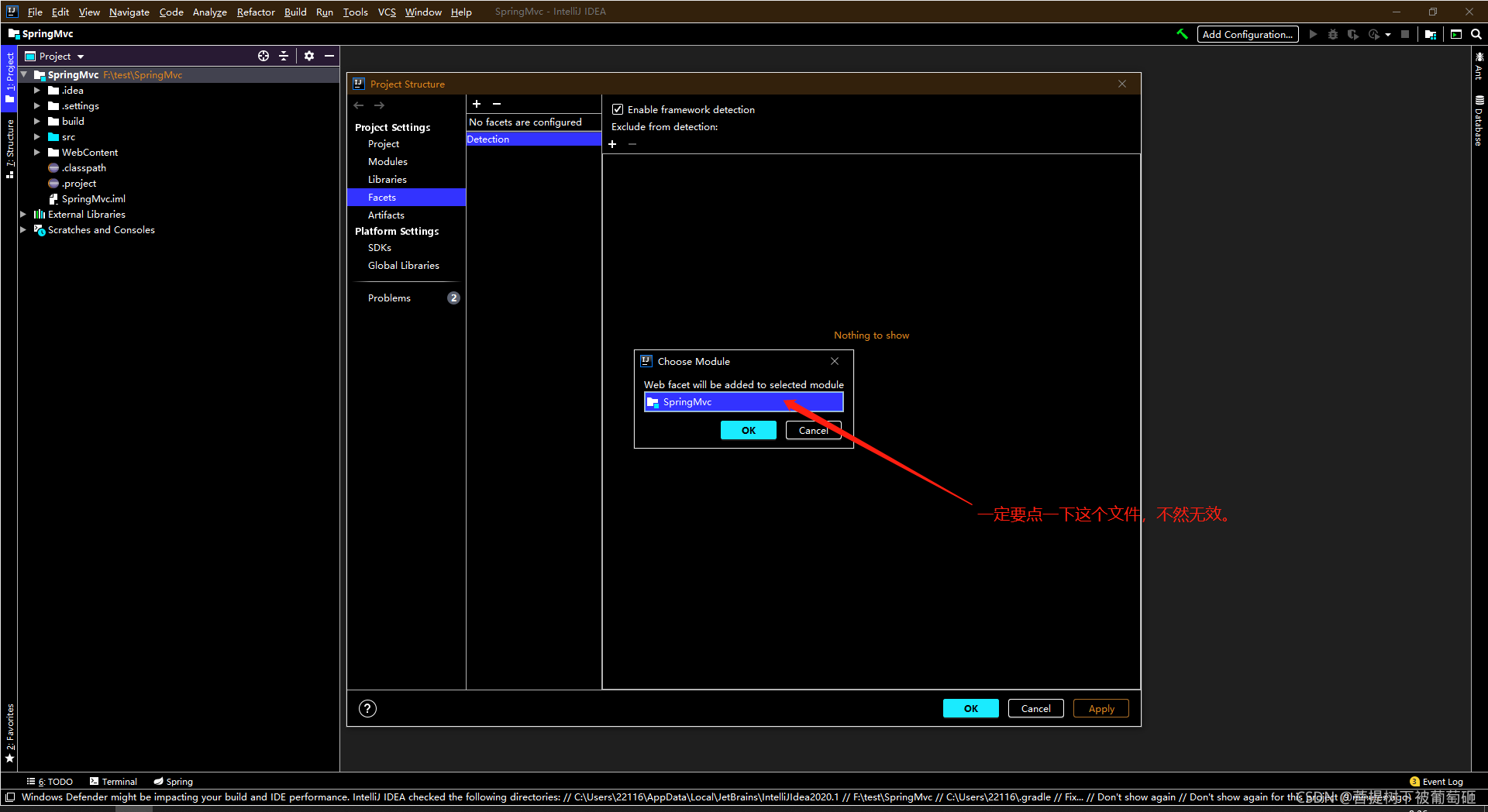The width and height of the screenshot is (1488, 812).
Task: Click OK in Project Structure dialog
Action: pyautogui.click(x=970, y=708)
